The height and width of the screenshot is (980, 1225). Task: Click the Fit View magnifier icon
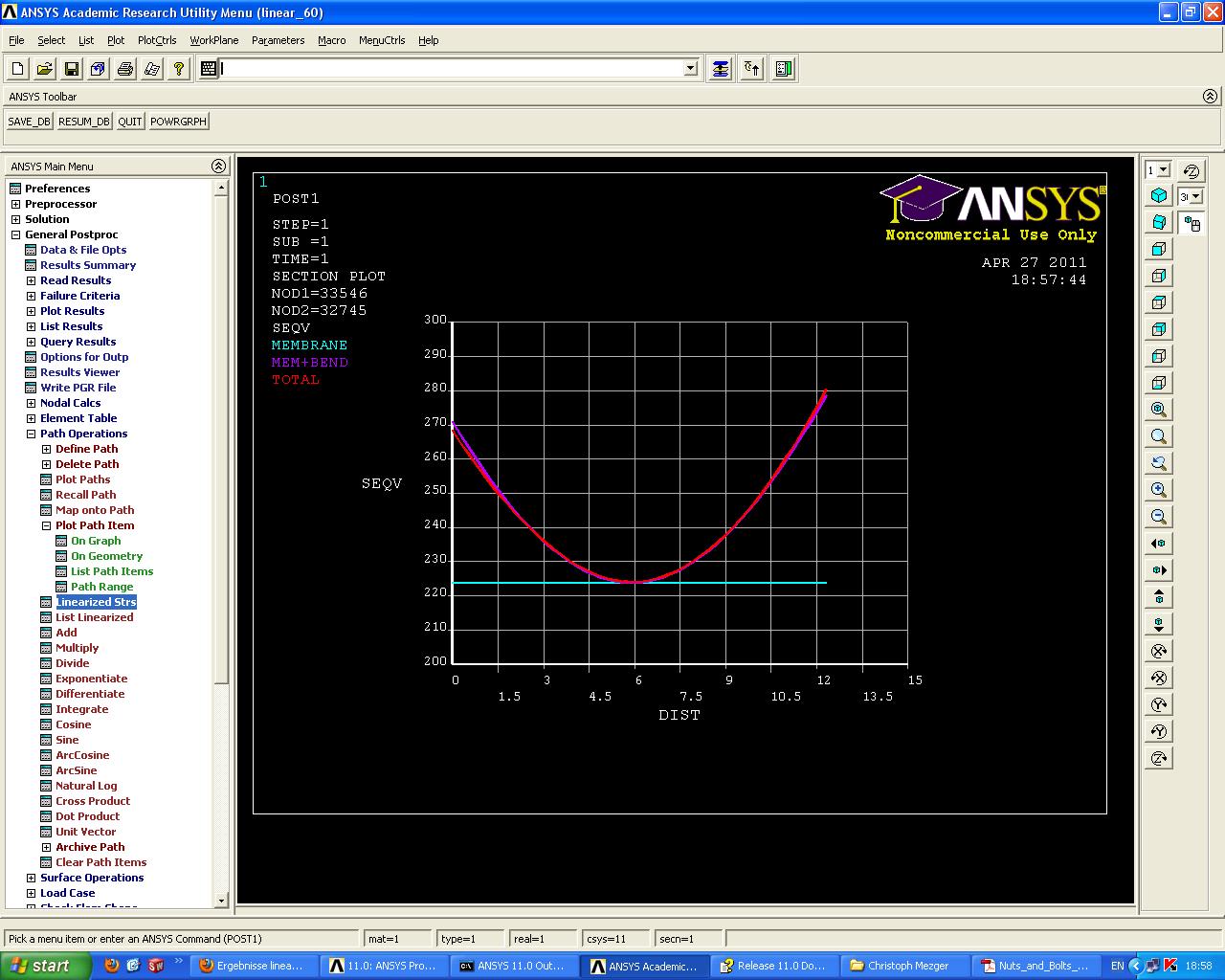pyautogui.click(x=1159, y=410)
